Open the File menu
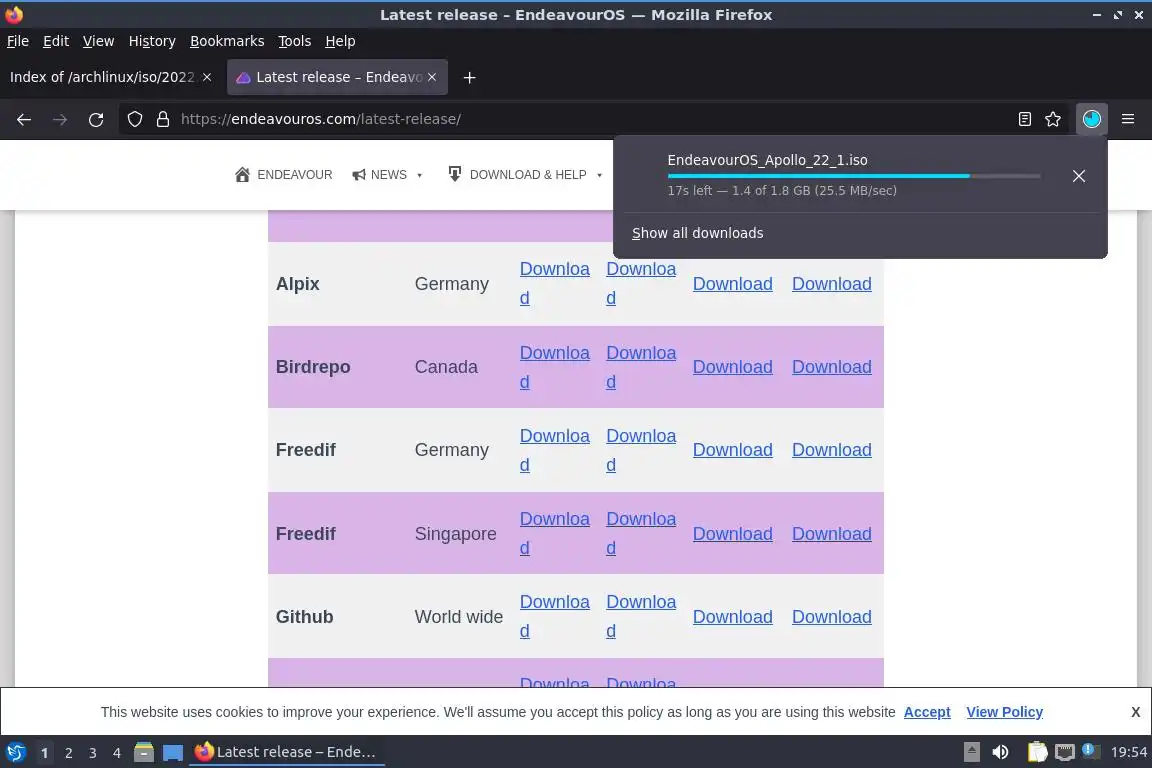Image resolution: width=1152 pixels, height=768 pixels. click(x=18, y=41)
